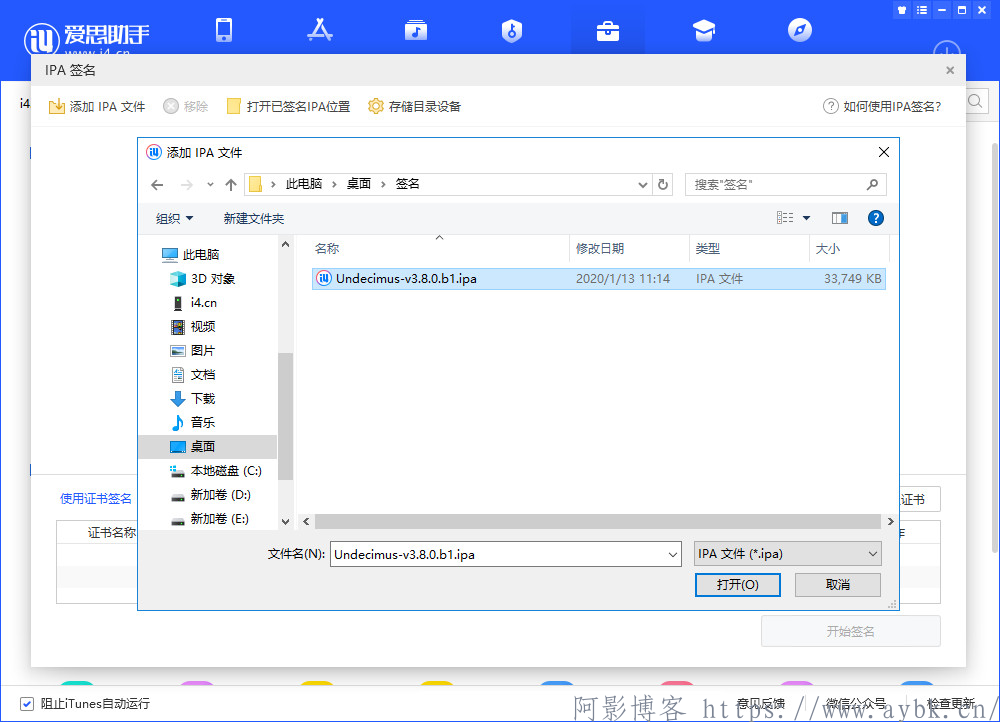The height and width of the screenshot is (722, 1000).
Task: Click the 使用证书签名 tab
Action: point(96,499)
